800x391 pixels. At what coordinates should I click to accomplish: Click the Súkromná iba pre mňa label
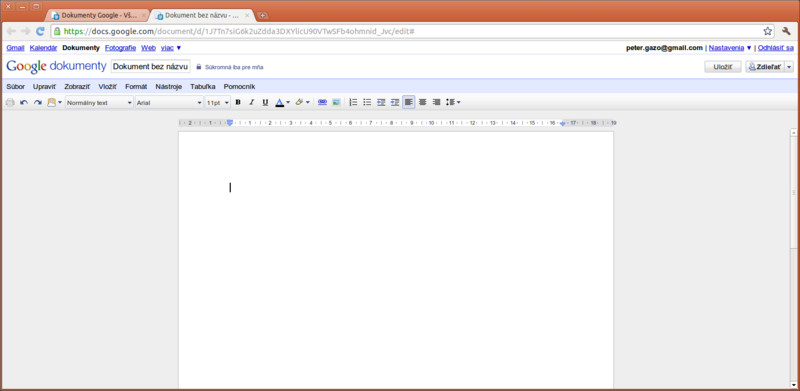pos(234,67)
